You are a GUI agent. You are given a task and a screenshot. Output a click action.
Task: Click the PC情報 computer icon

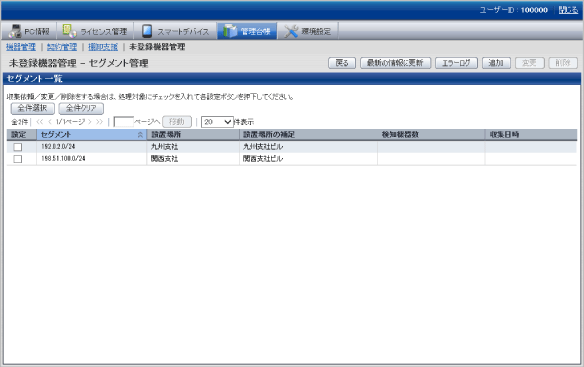tap(15, 31)
